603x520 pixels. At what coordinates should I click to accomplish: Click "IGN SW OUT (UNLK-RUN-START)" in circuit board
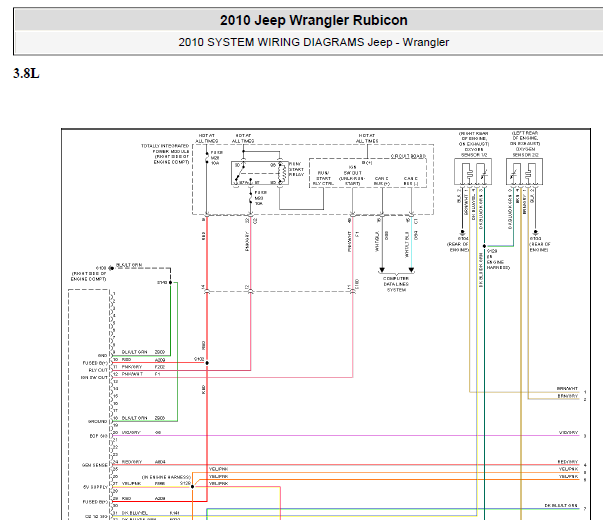352,175
